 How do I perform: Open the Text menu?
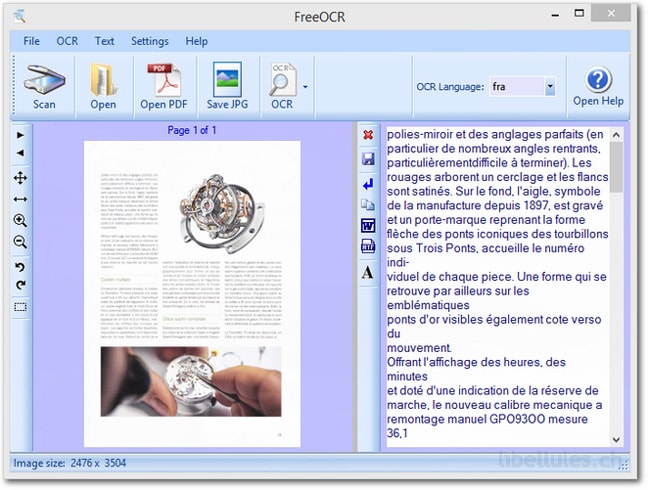104,41
